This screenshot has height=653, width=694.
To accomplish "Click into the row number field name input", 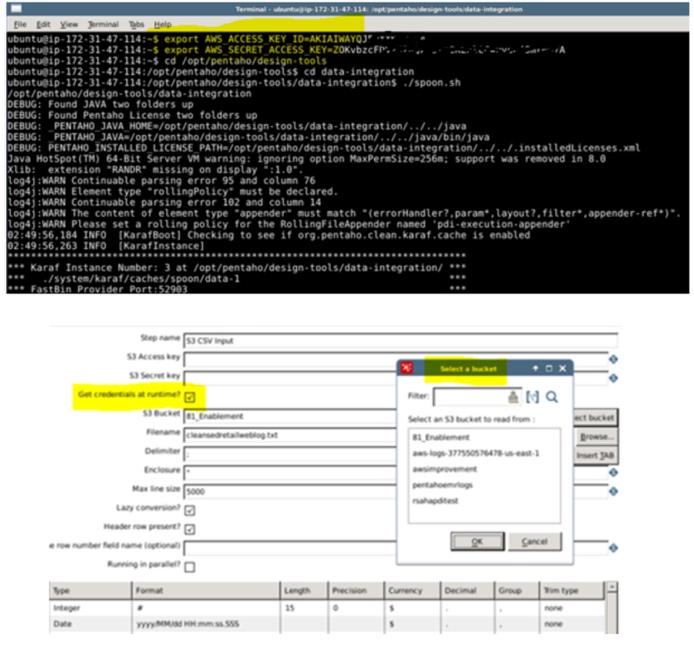I will point(290,548).
